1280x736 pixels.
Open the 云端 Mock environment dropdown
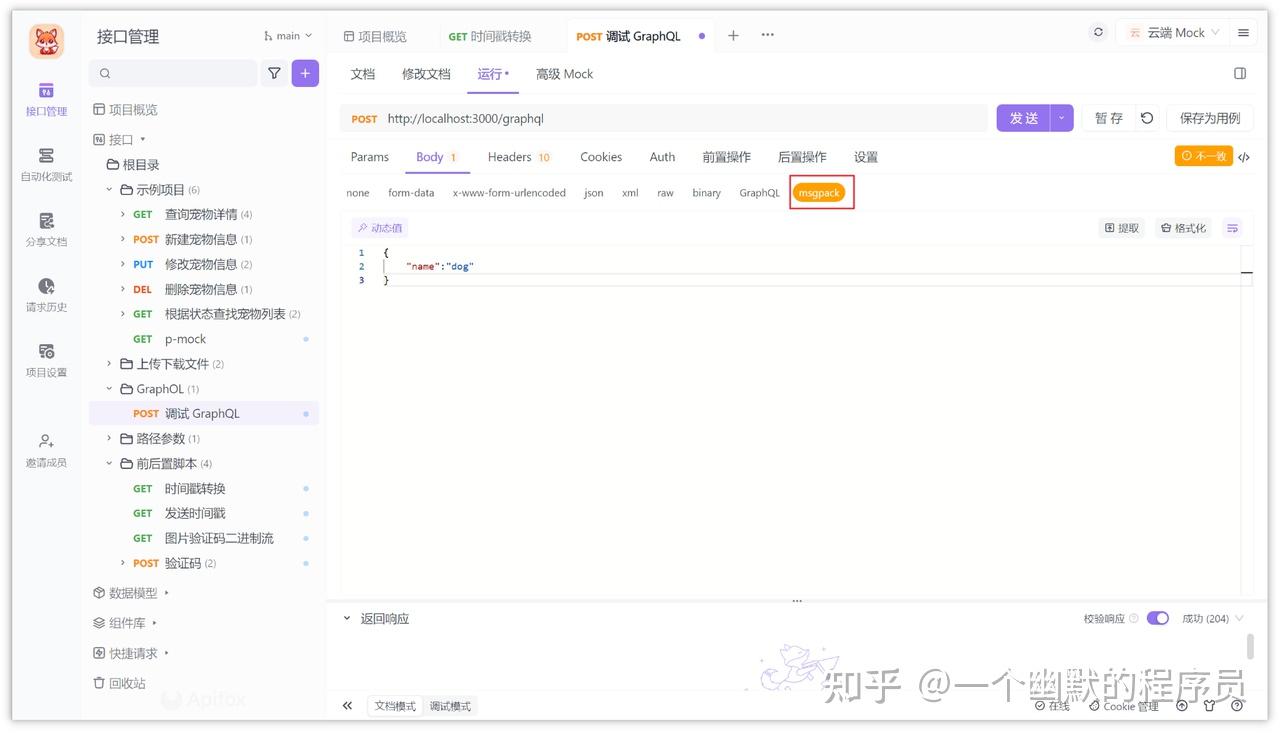pos(1177,31)
